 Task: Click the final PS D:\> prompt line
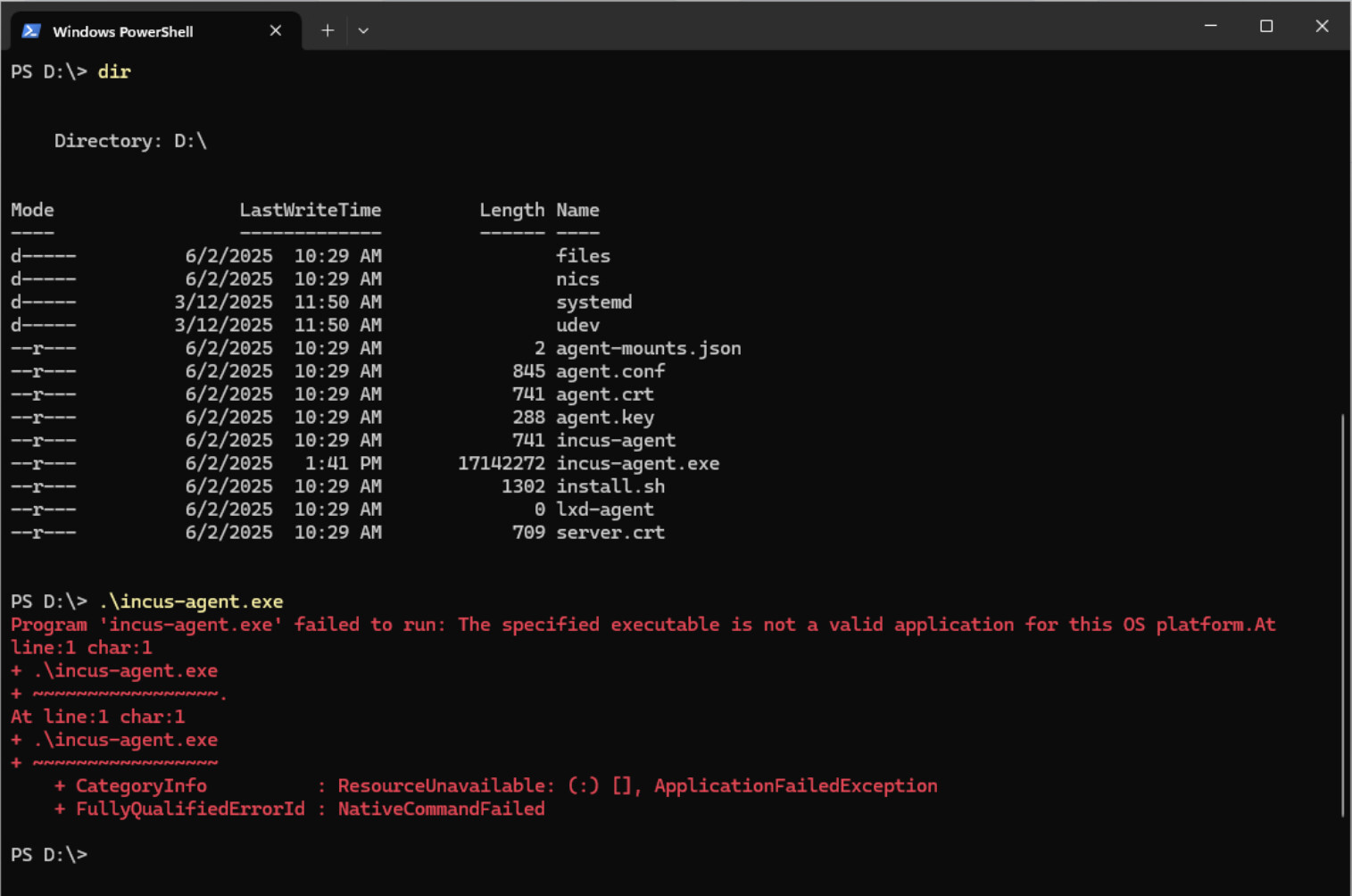click(49, 854)
